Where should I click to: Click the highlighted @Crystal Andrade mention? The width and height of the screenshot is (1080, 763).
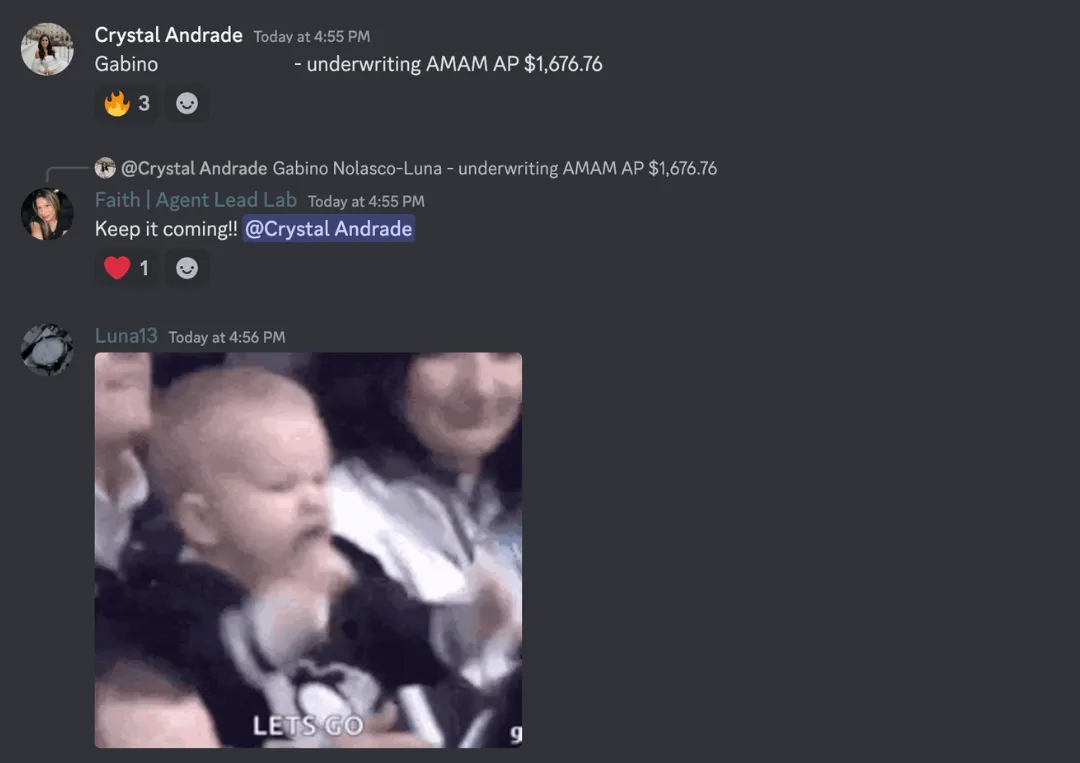[x=329, y=229]
